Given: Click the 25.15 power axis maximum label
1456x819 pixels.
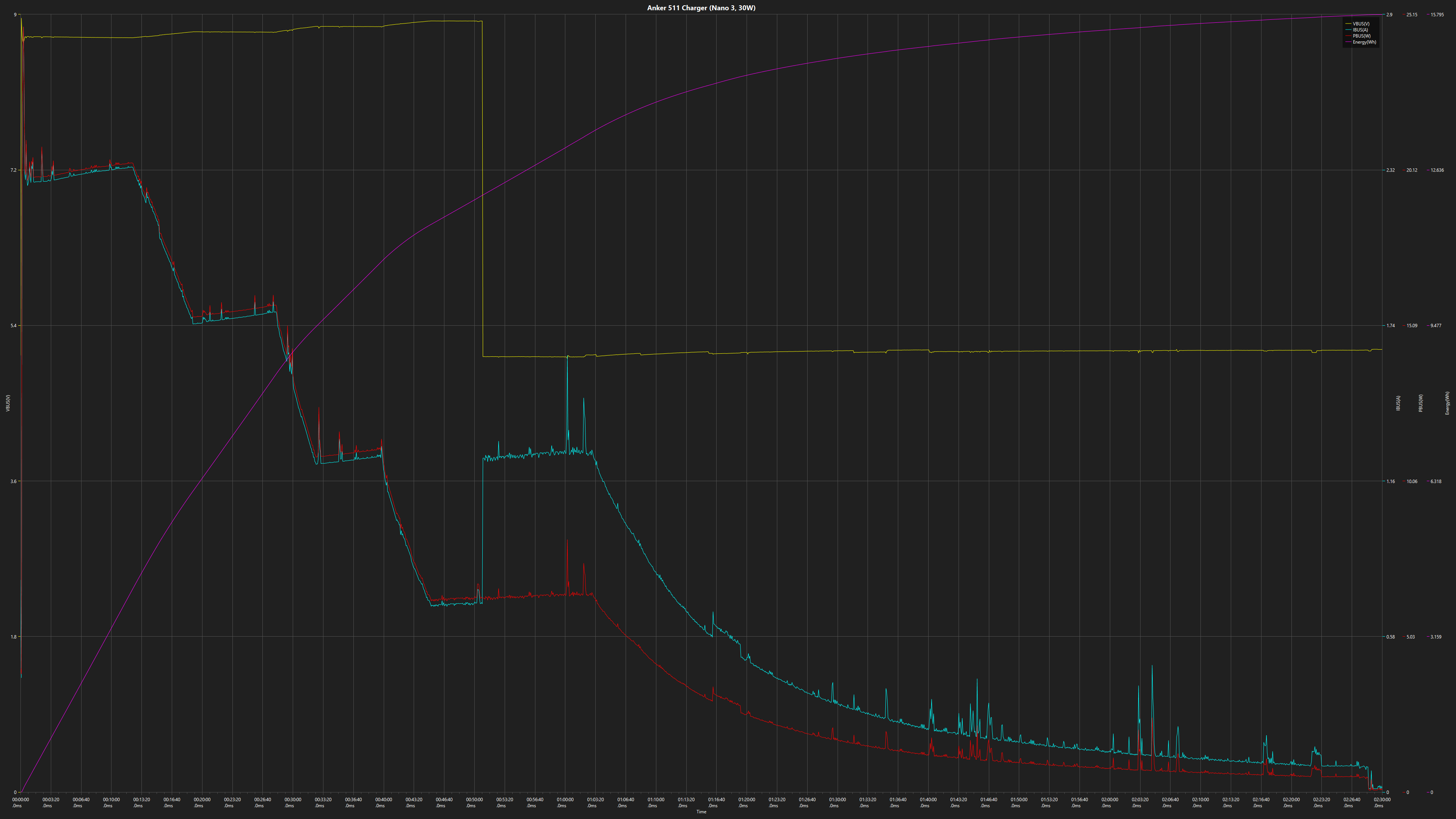Looking at the screenshot, I should (x=1411, y=15).
